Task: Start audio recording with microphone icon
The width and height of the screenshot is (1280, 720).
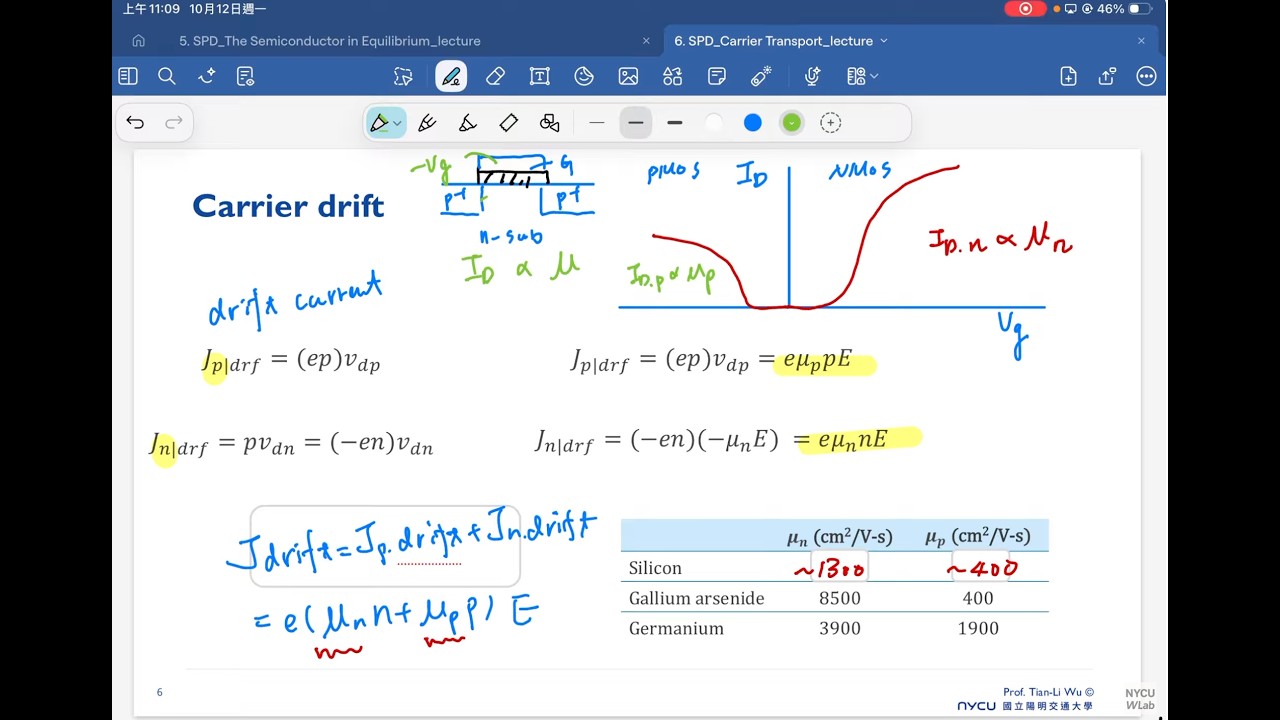Action: pos(812,76)
